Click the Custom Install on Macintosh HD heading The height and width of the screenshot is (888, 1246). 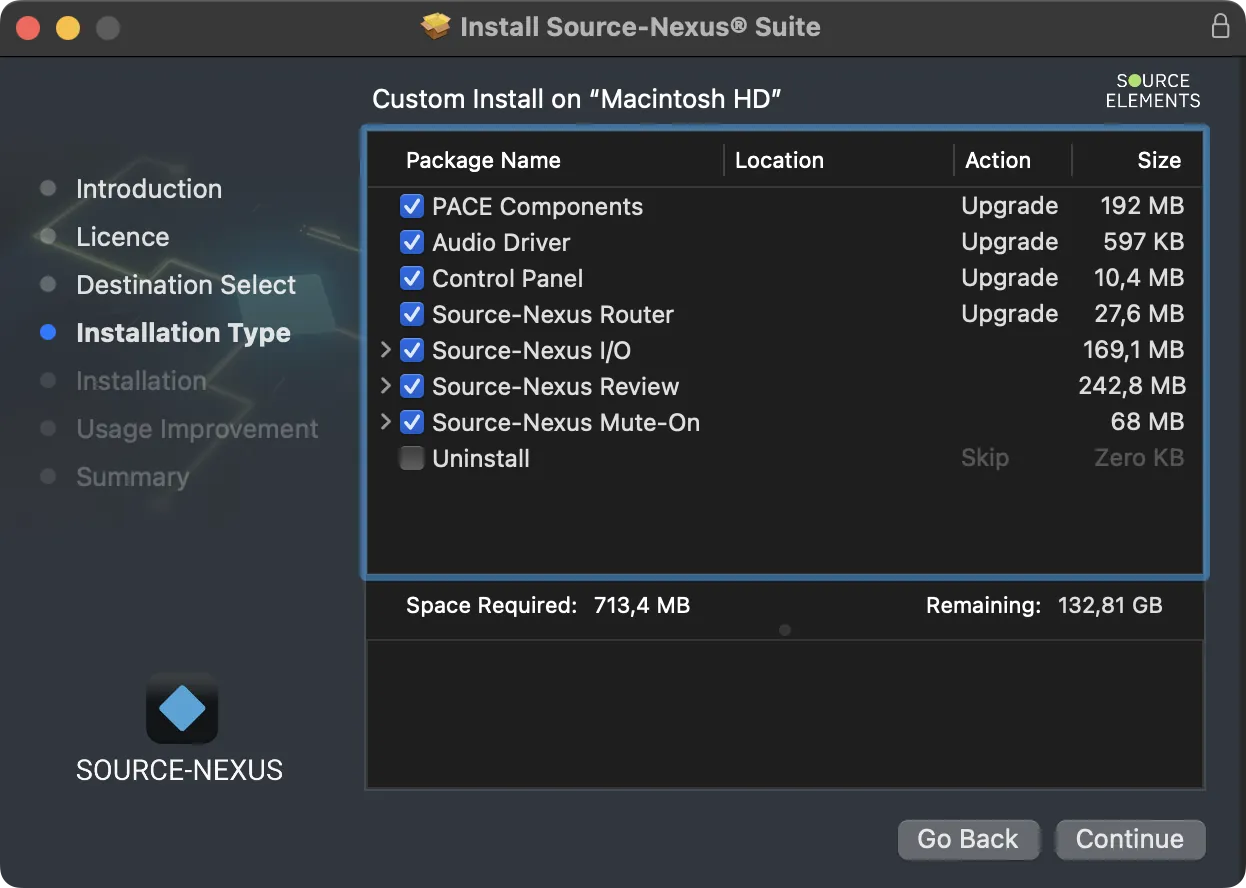pos(576,99)
